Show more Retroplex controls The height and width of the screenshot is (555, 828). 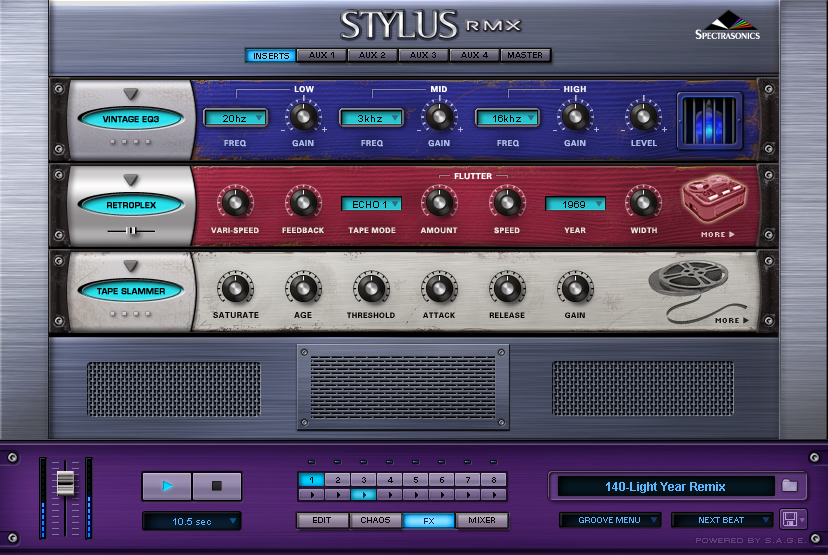[x=718, y=234]
